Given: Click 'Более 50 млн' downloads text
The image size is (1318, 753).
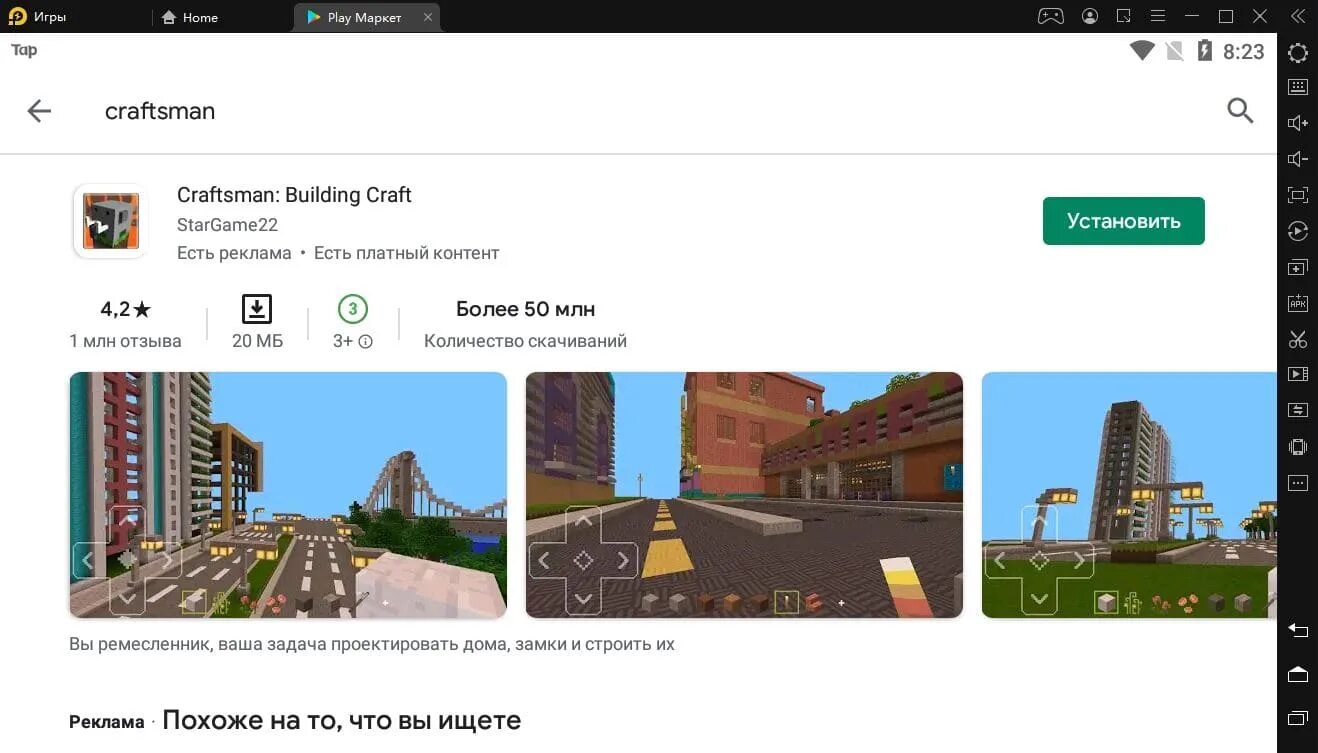Looking at the screenshot, I should pos(526,309).
